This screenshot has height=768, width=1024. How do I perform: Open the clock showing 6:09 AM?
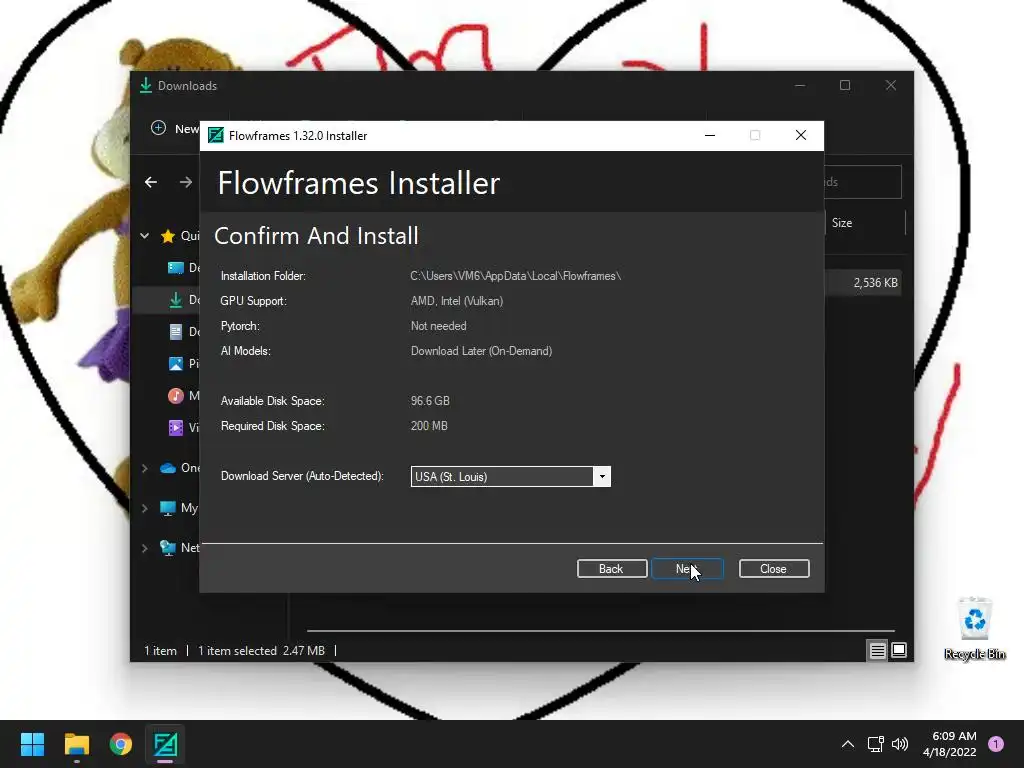click(x=950, y=744)
